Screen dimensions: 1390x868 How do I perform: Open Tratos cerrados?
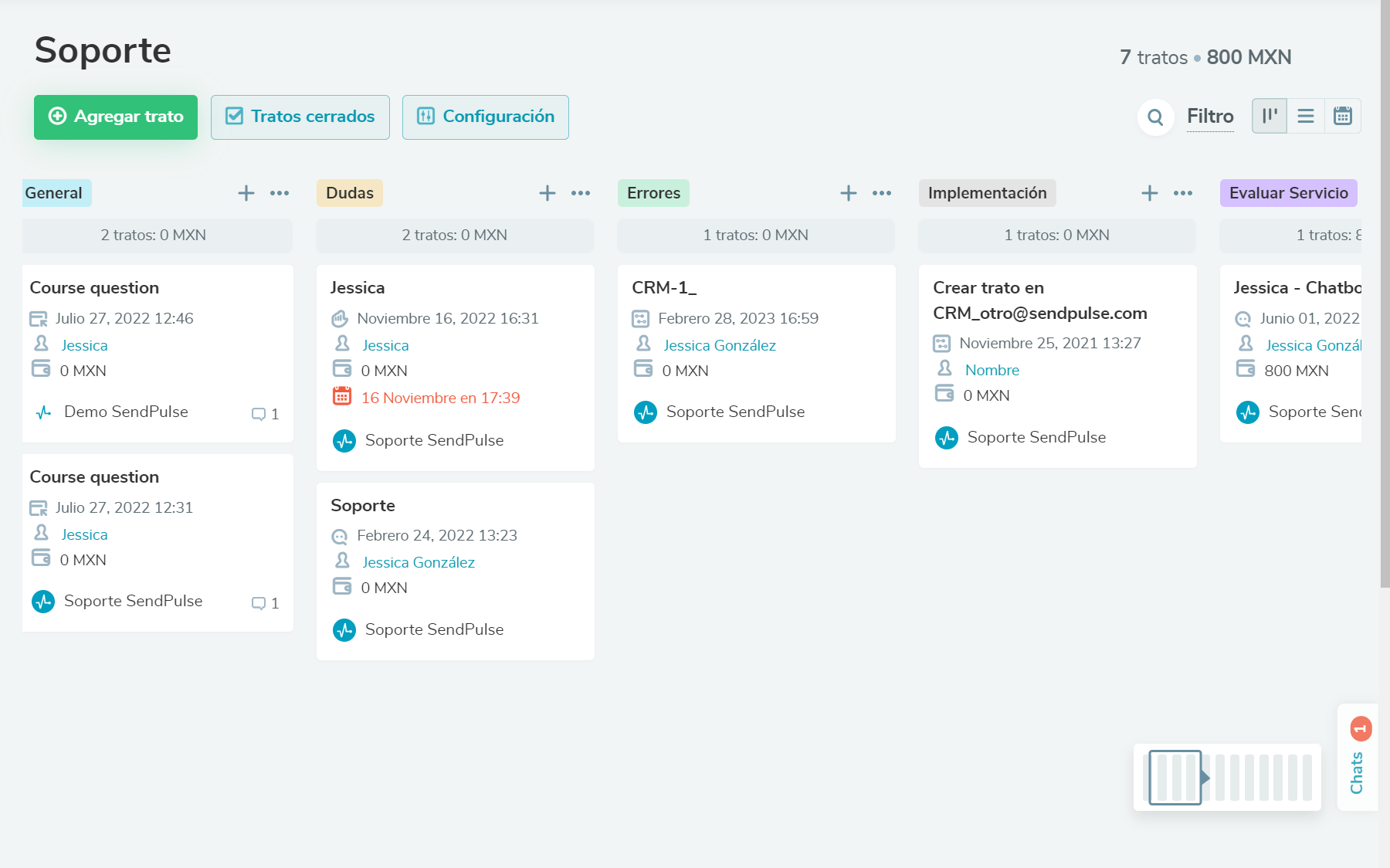pos(300,117)
